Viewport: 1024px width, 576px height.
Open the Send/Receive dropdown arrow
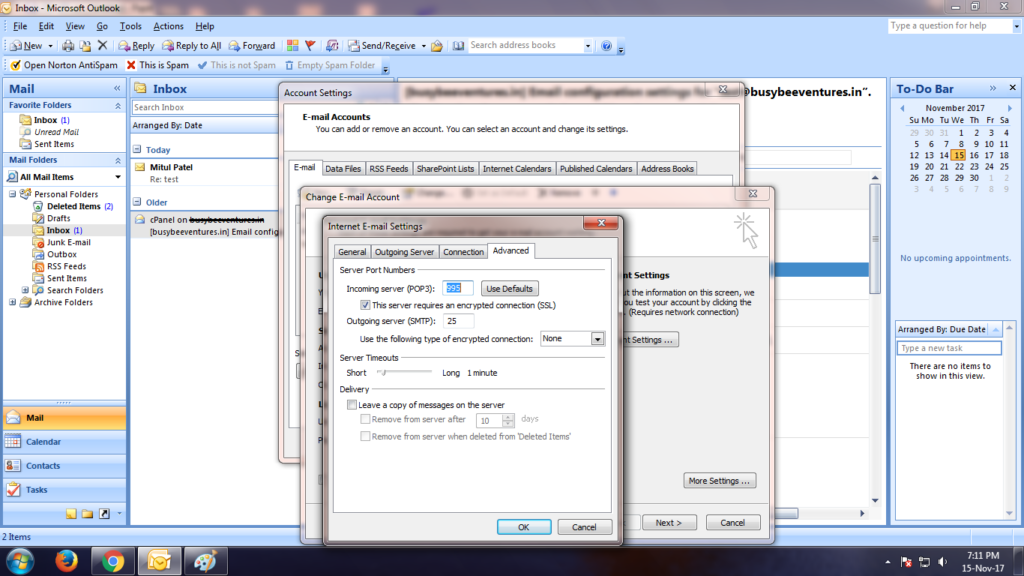tap(423, 46)
